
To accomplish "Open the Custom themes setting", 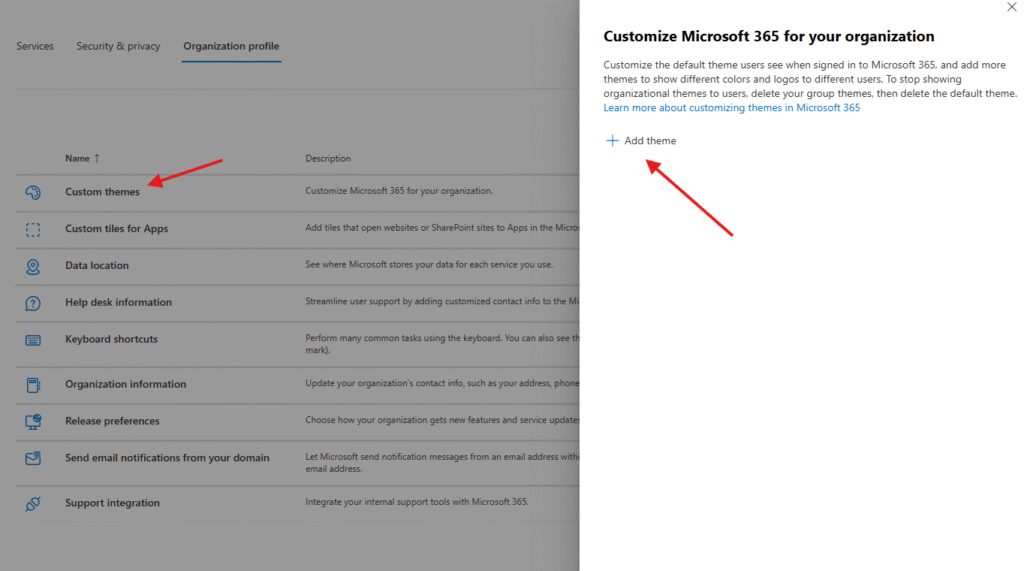I will [102, 192].
